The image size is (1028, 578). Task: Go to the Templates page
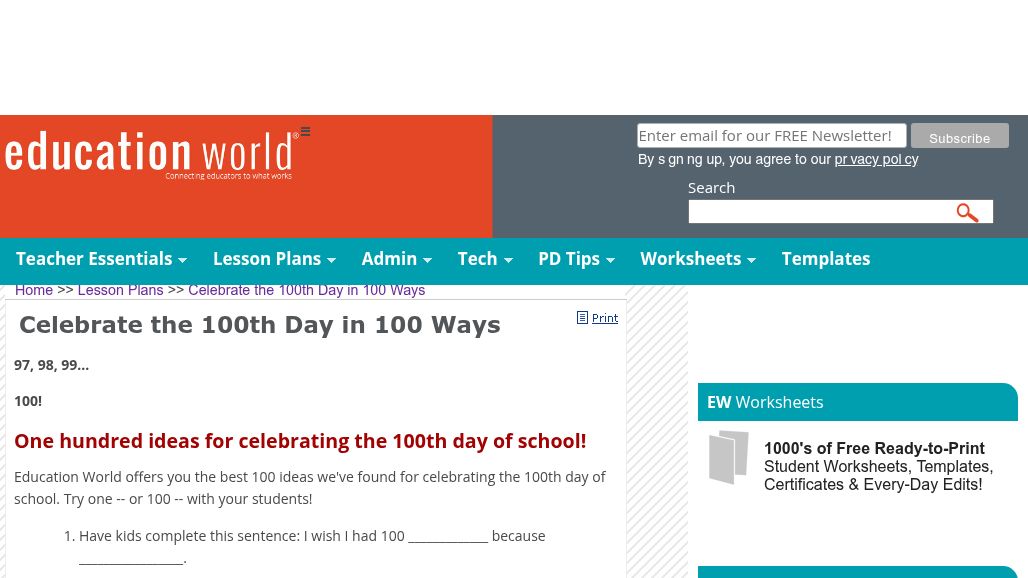click(825, 259)
